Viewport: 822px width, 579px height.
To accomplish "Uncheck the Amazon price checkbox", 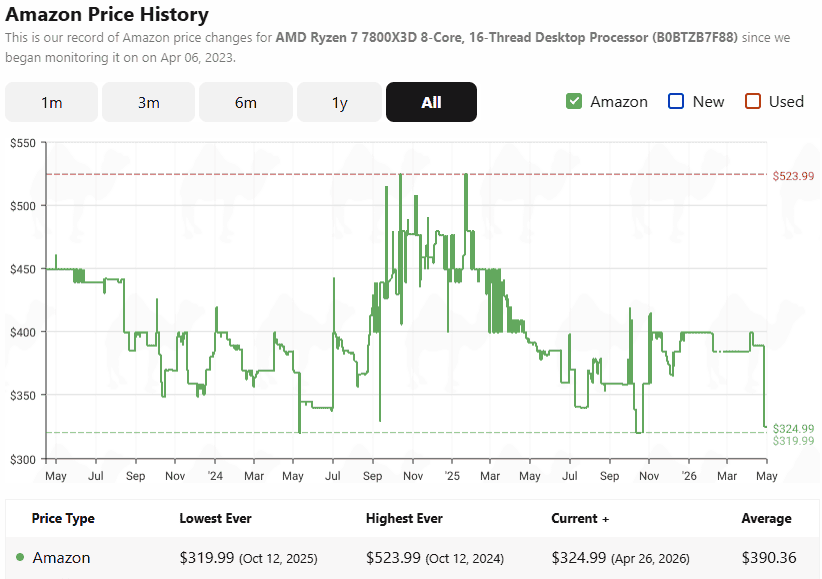I will [574, 101].
